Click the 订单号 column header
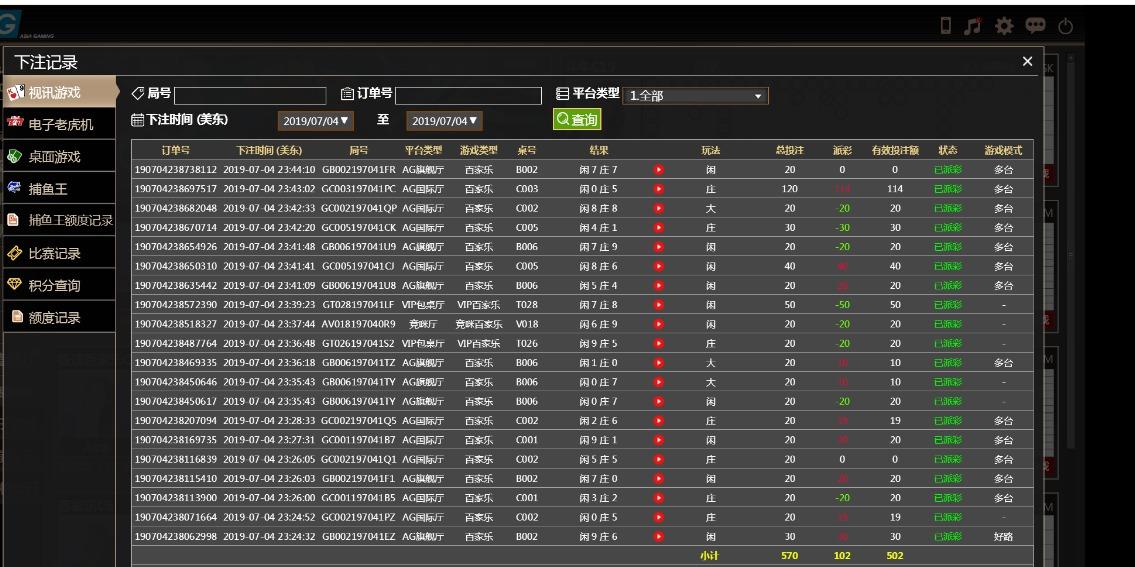 click(176, 151)
